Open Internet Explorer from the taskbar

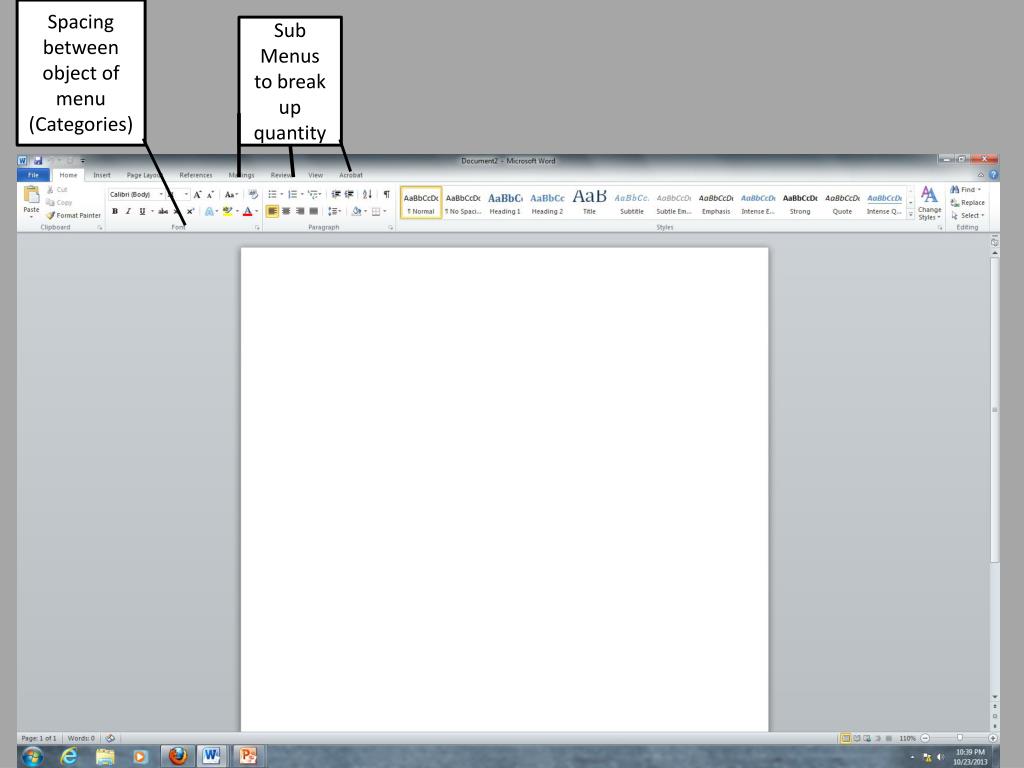click(69, 756)
